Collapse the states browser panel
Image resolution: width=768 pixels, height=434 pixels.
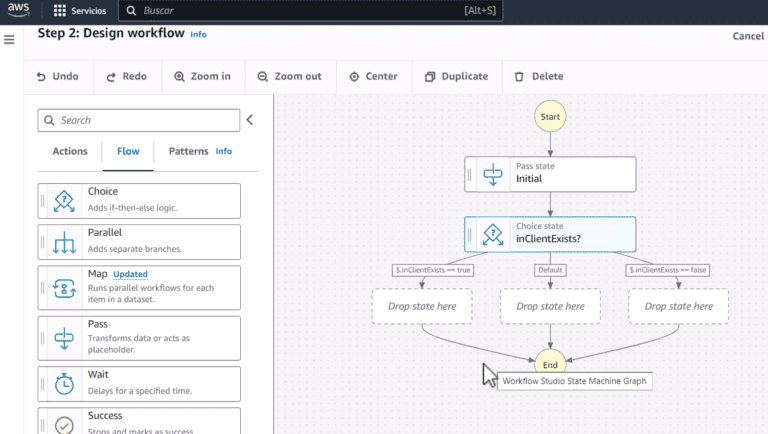pyautogui.click(x=250, y=120)
